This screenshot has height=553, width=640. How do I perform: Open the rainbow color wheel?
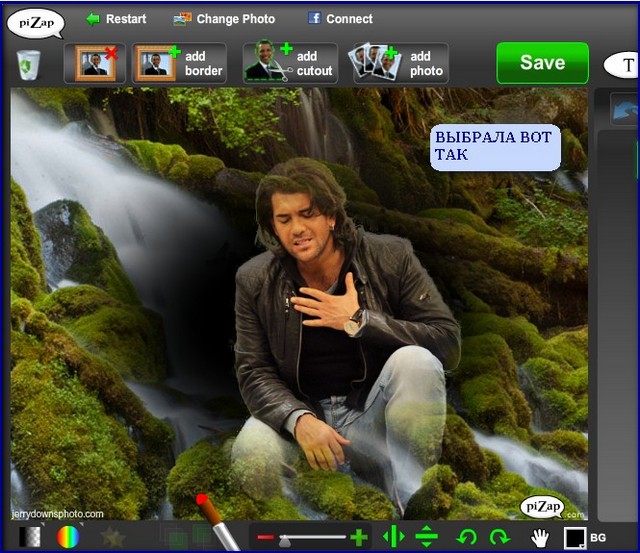68,537
